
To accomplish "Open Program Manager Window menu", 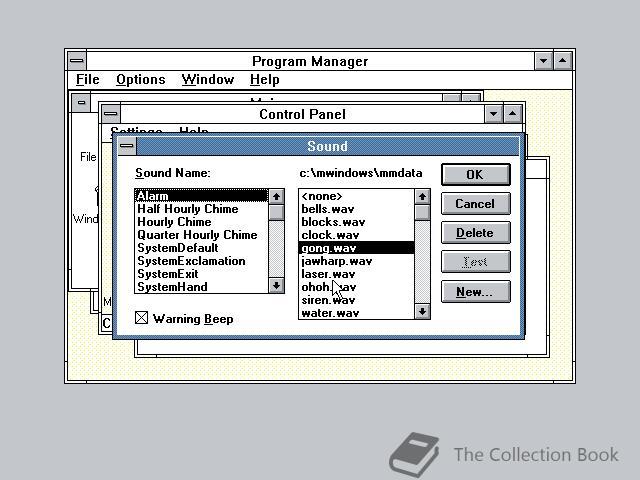I will (208, 80).
